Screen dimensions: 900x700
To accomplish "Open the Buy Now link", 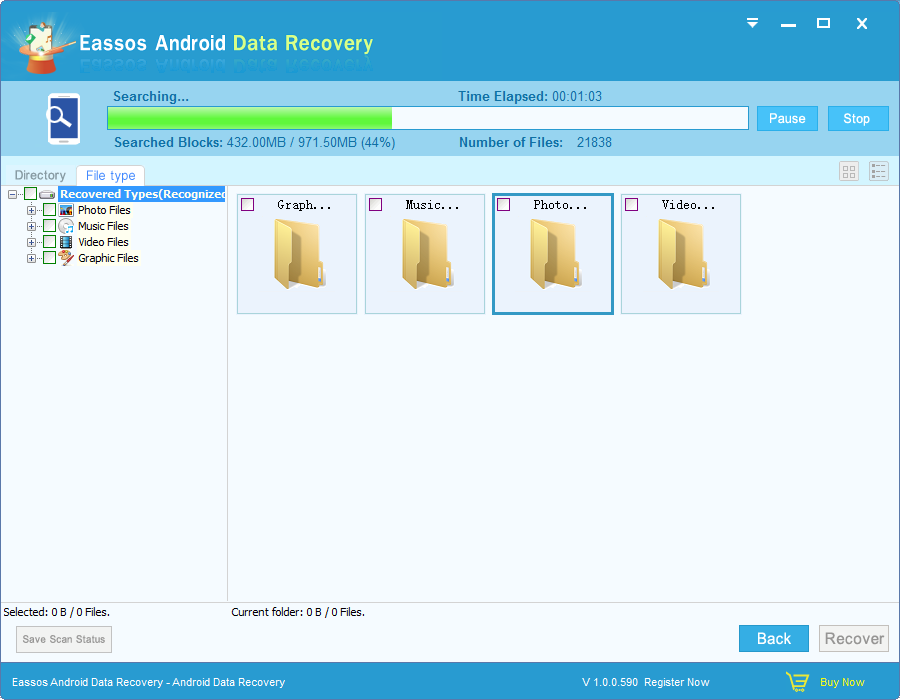I will coord(842,682).
